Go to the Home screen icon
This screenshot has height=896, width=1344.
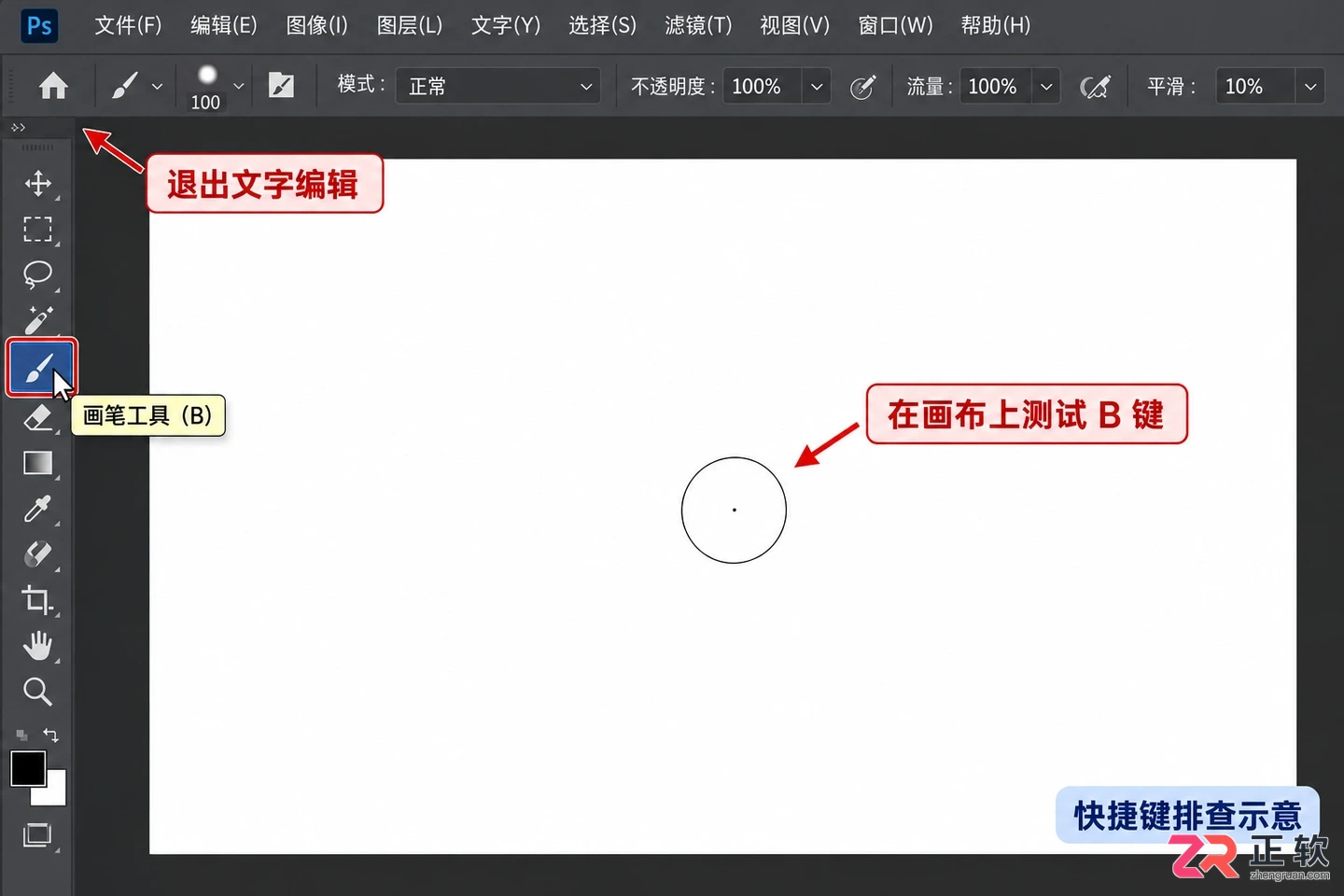pos(53,87)
